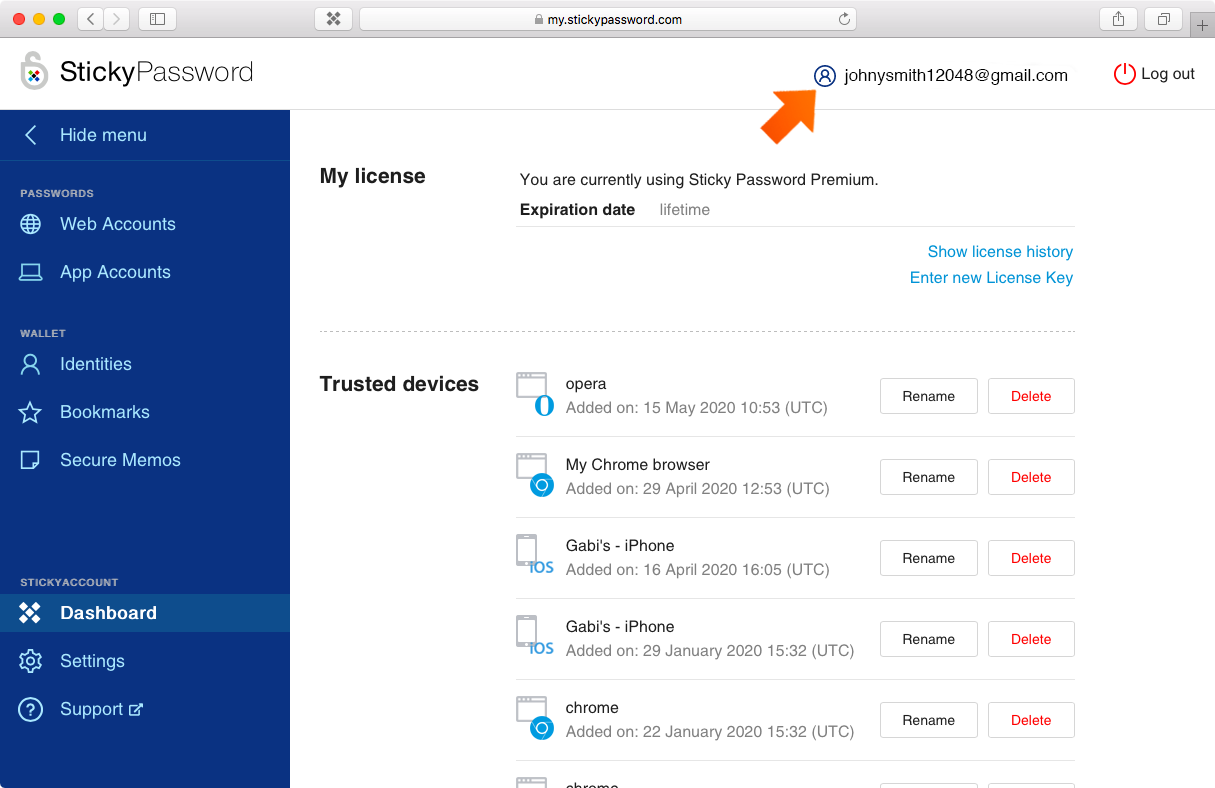Open Web Accounts menu item
The image size is (1215, 788).
coord(145,224)
